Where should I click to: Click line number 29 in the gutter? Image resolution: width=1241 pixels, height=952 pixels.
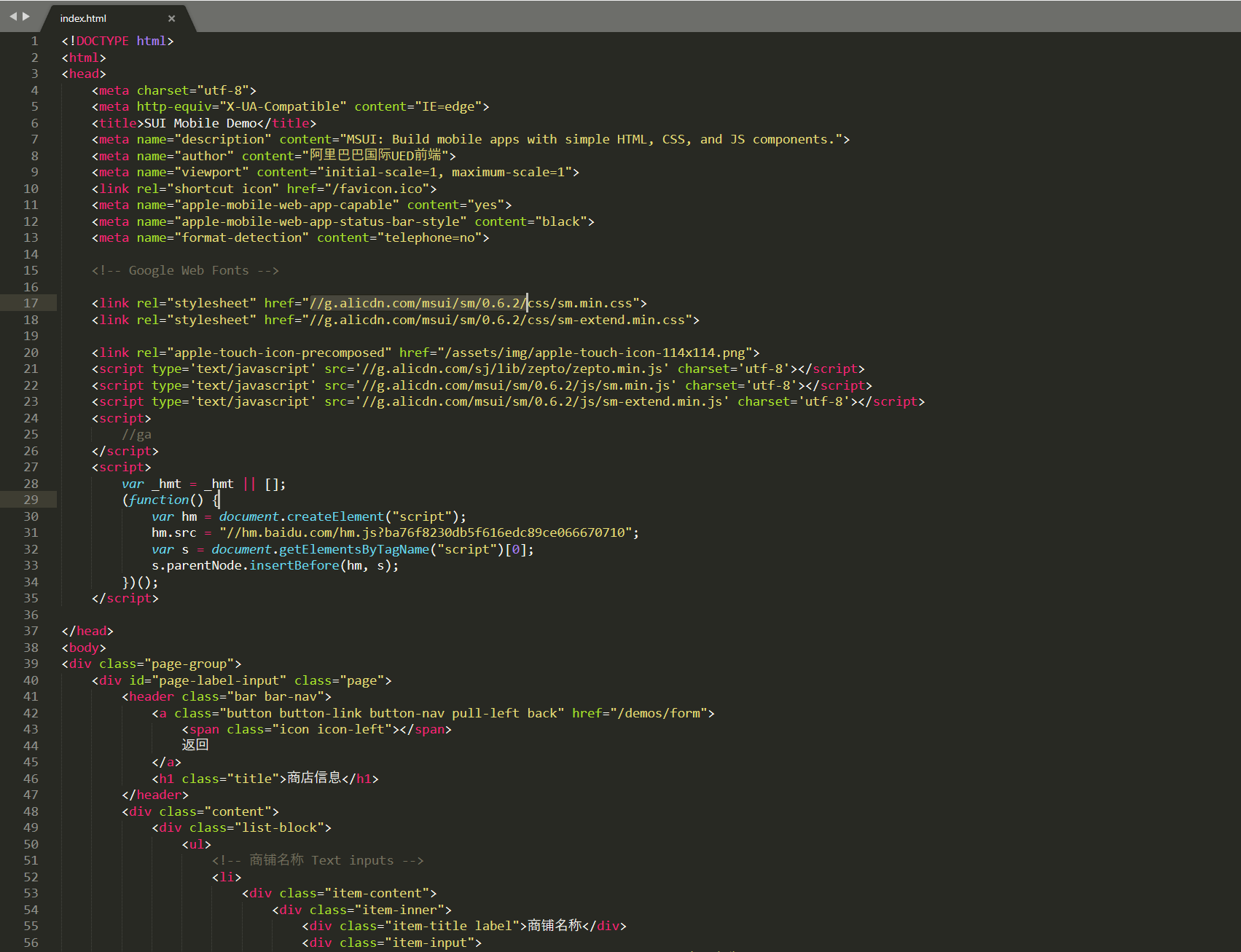(31, 500)
